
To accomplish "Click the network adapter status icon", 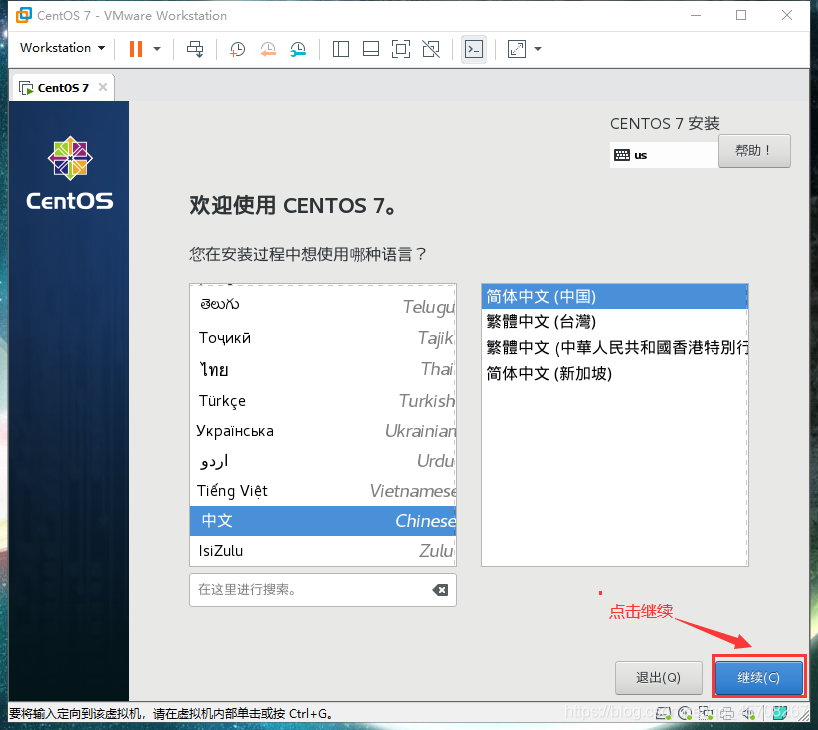I will point(706,713).
